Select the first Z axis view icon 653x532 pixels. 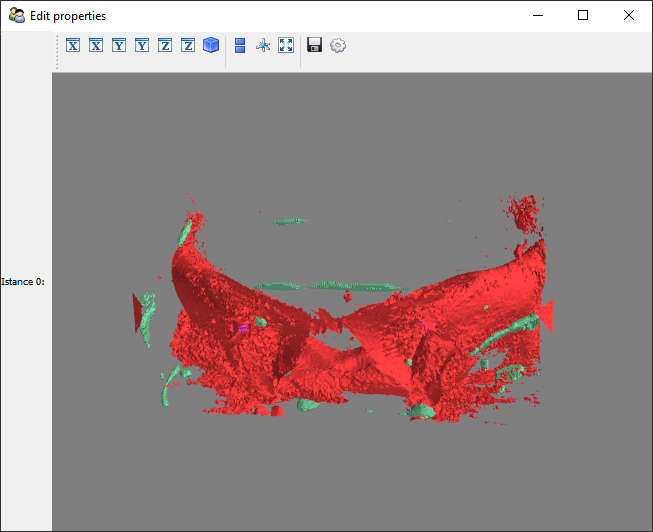point(165,45)
